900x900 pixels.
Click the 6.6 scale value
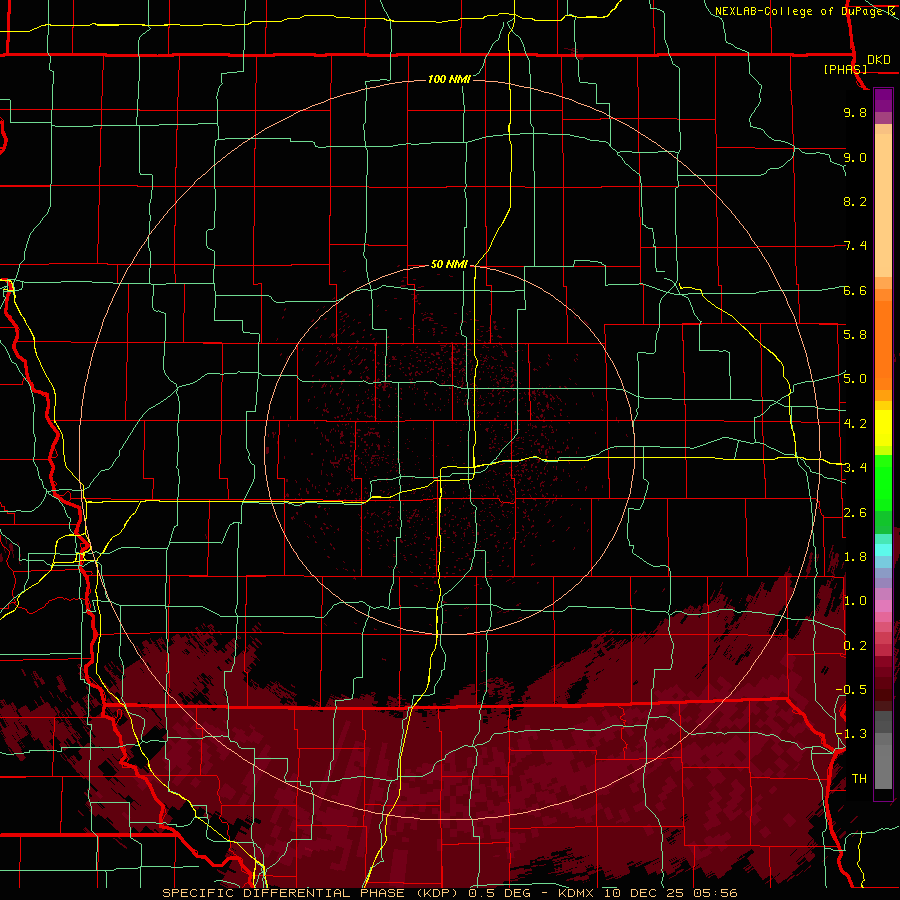pos(855,290)
